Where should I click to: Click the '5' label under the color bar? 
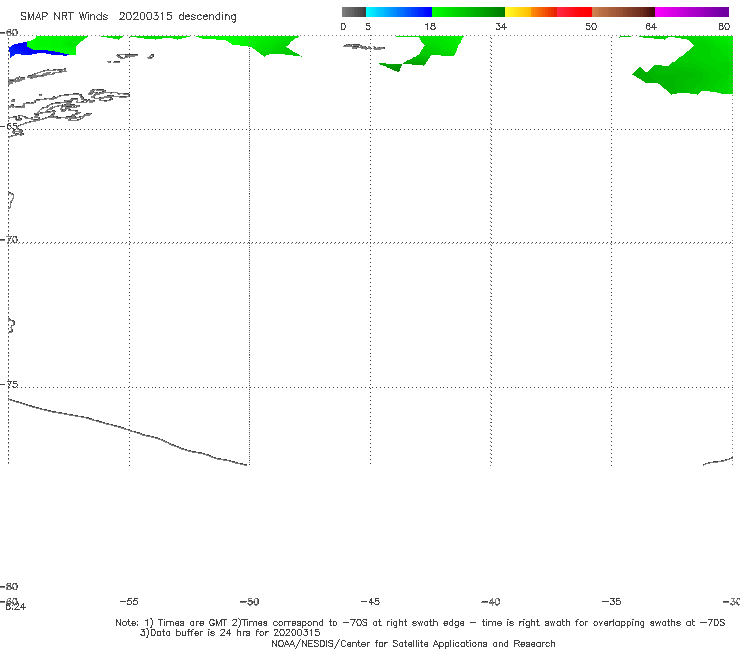pyautogui.click(x=368, y=27)
